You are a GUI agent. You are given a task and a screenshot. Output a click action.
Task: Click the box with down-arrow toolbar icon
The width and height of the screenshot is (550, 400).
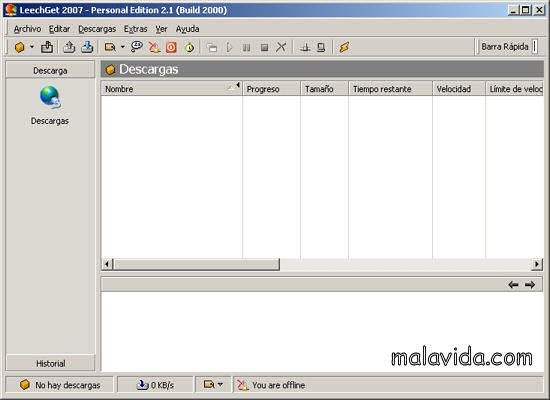pos(47,47)
